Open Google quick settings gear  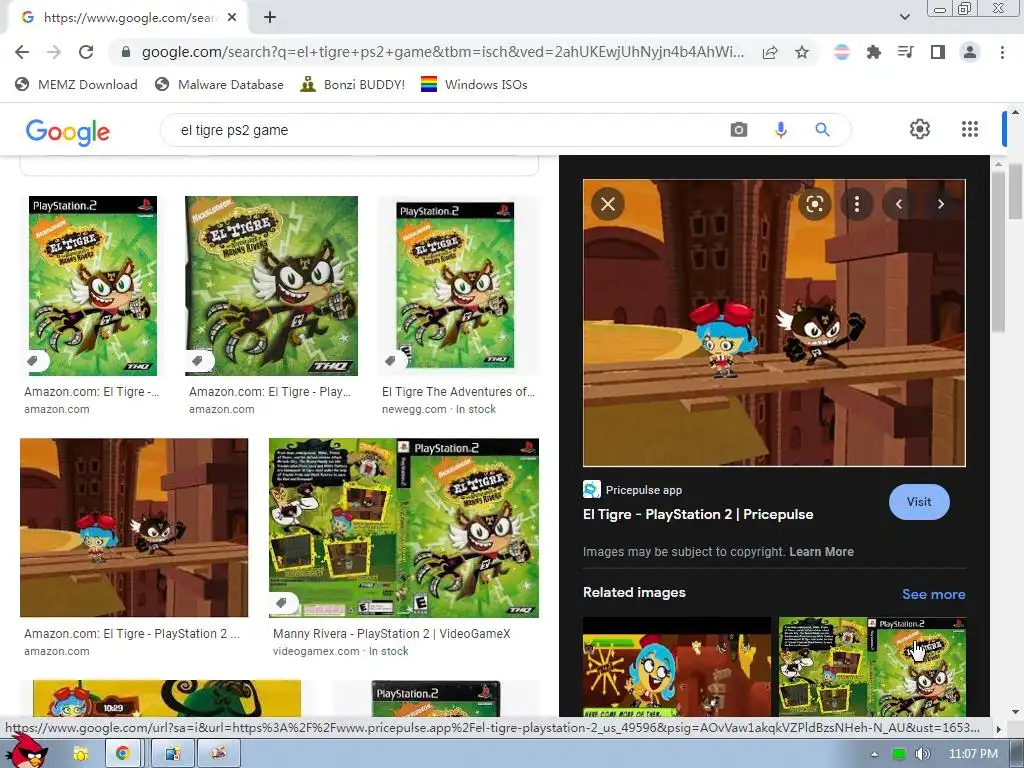click(x=920, y=129)
